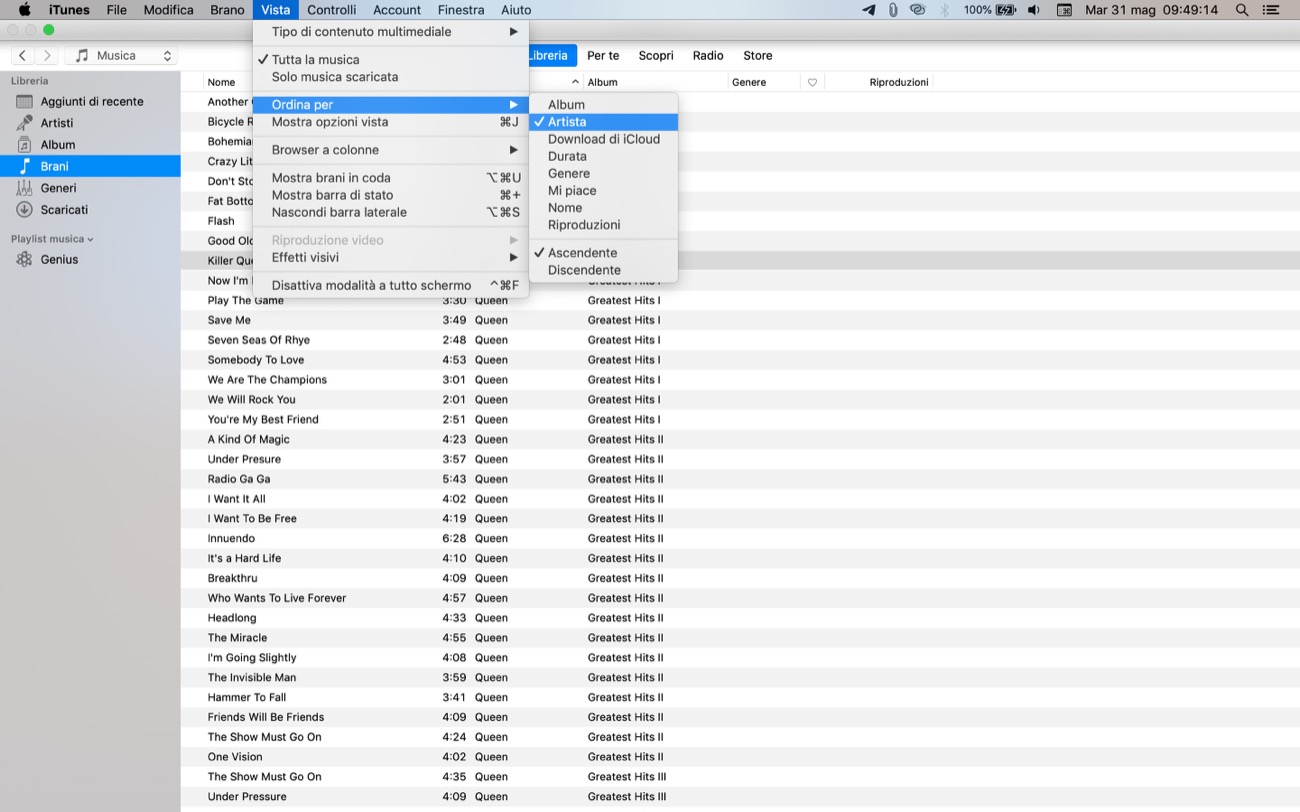The width and height of the screenshot is (1300, 812).
Task: Sort by Riproduzioni in submenu
Action: click(603, 225)
